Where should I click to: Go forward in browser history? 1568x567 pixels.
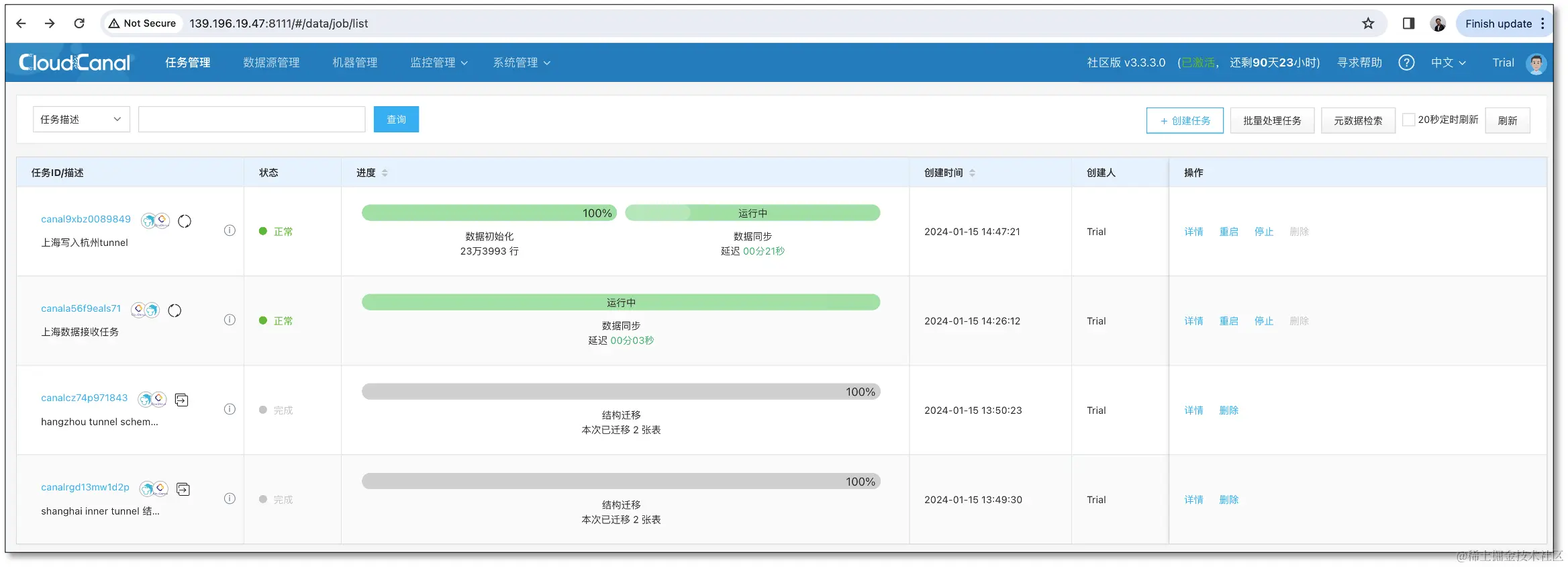click(x=50, y=24)
